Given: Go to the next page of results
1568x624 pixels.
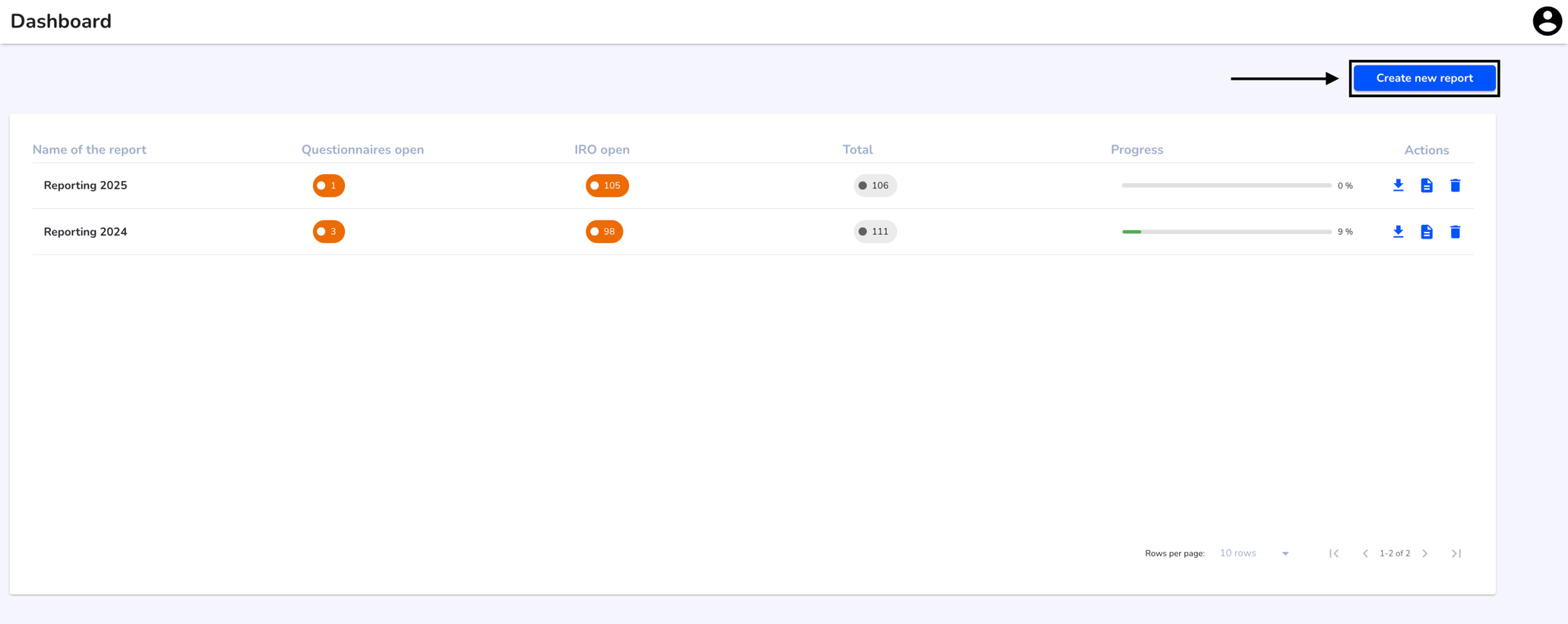Looking at the screenshot, I should tap(1425, 553).
